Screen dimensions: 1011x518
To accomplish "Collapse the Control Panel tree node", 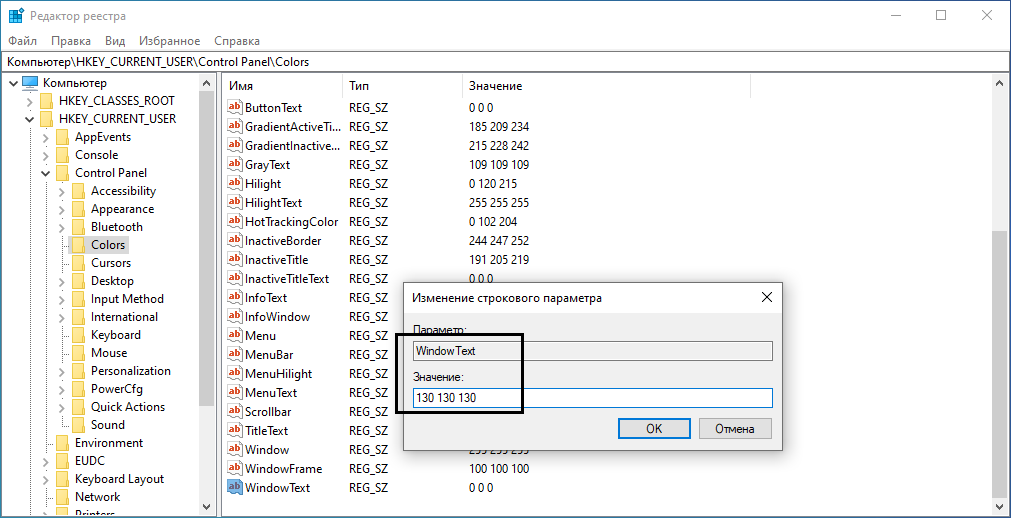I will [46, 173].
